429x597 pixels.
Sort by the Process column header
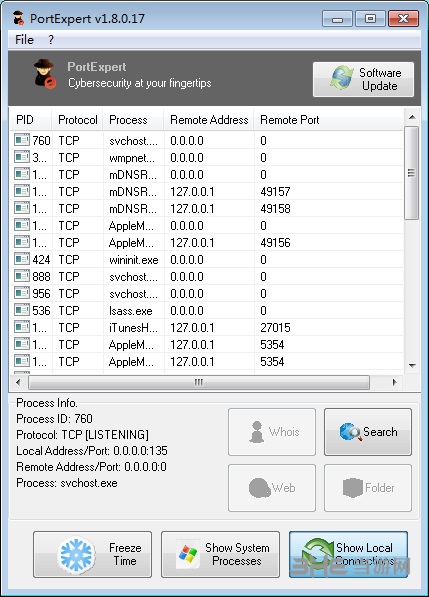[x=133, y=120]
